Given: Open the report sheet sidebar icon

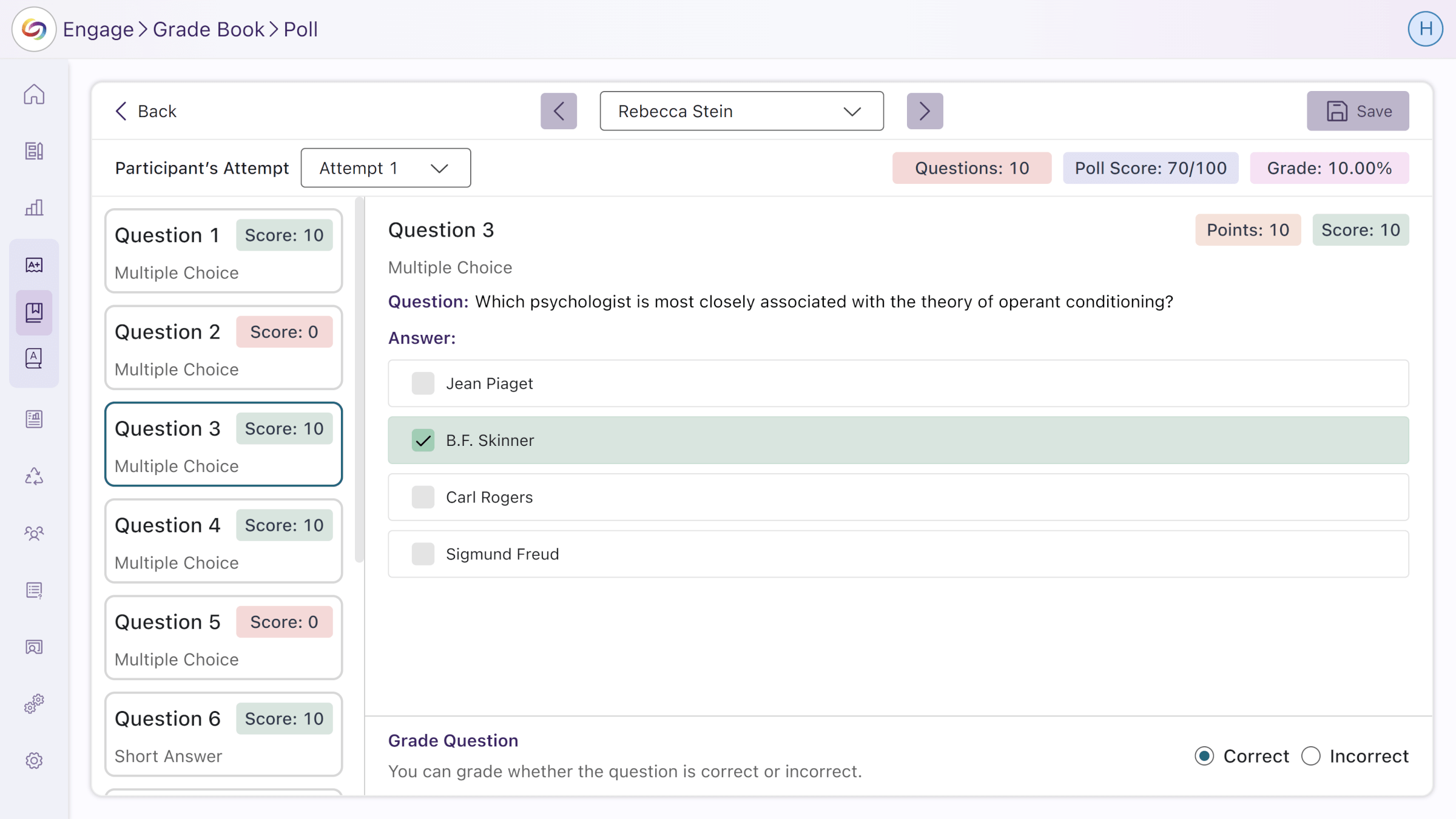Looking at the screenshot, I should coord(34,419).
